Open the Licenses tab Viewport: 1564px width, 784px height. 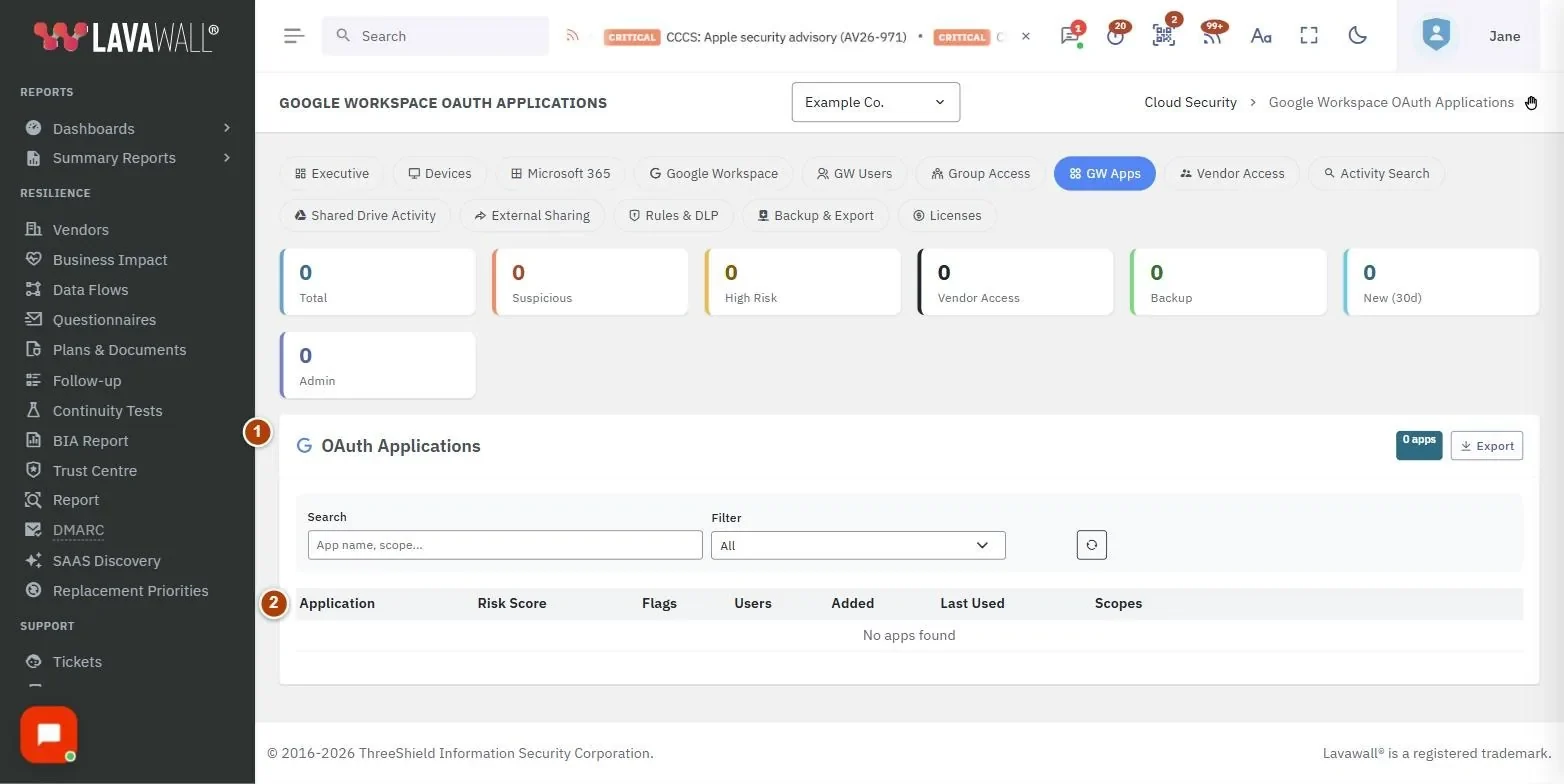tap(947, 215)
